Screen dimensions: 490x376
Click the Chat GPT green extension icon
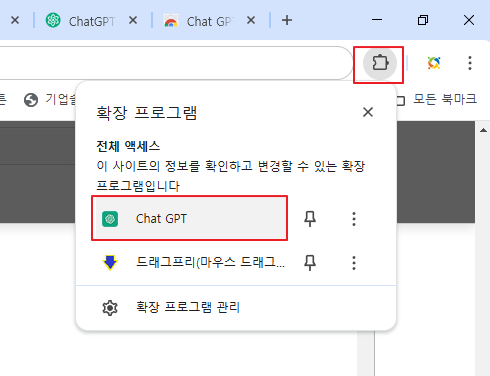pyautogui.click(x=110, y=219)
